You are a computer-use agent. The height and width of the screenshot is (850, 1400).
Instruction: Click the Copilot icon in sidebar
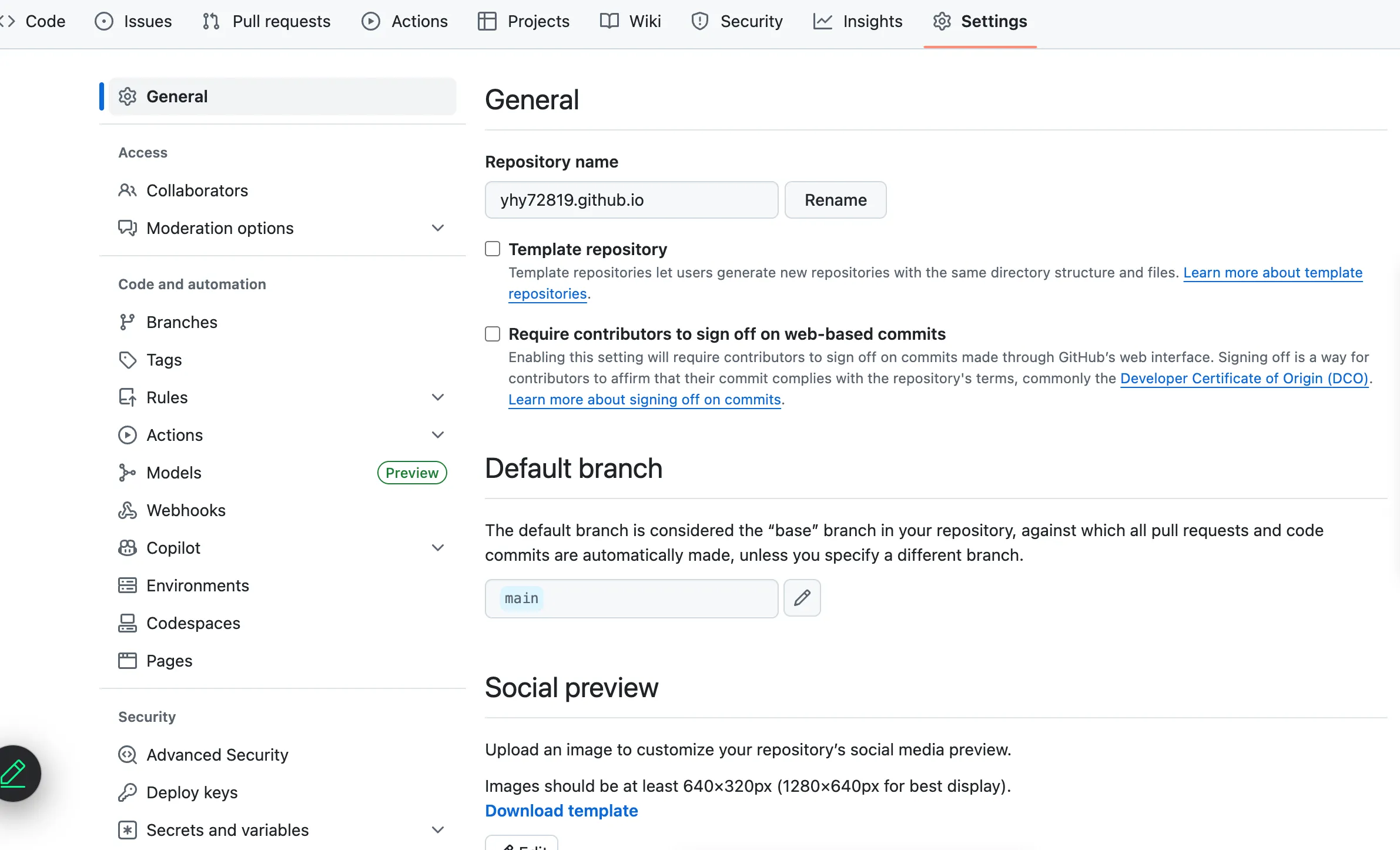128,548
